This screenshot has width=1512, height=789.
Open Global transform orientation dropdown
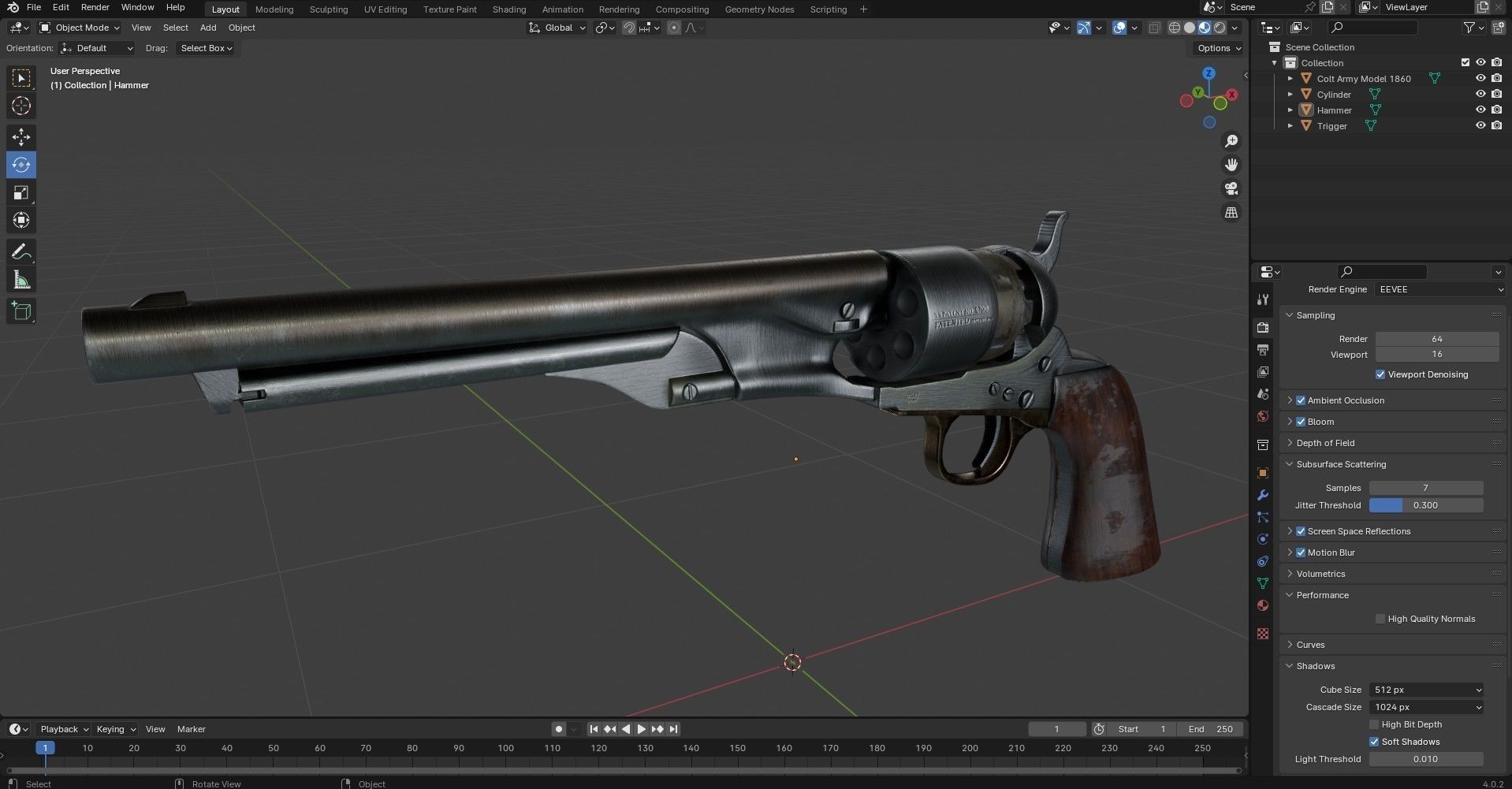(x=557, y=28)
